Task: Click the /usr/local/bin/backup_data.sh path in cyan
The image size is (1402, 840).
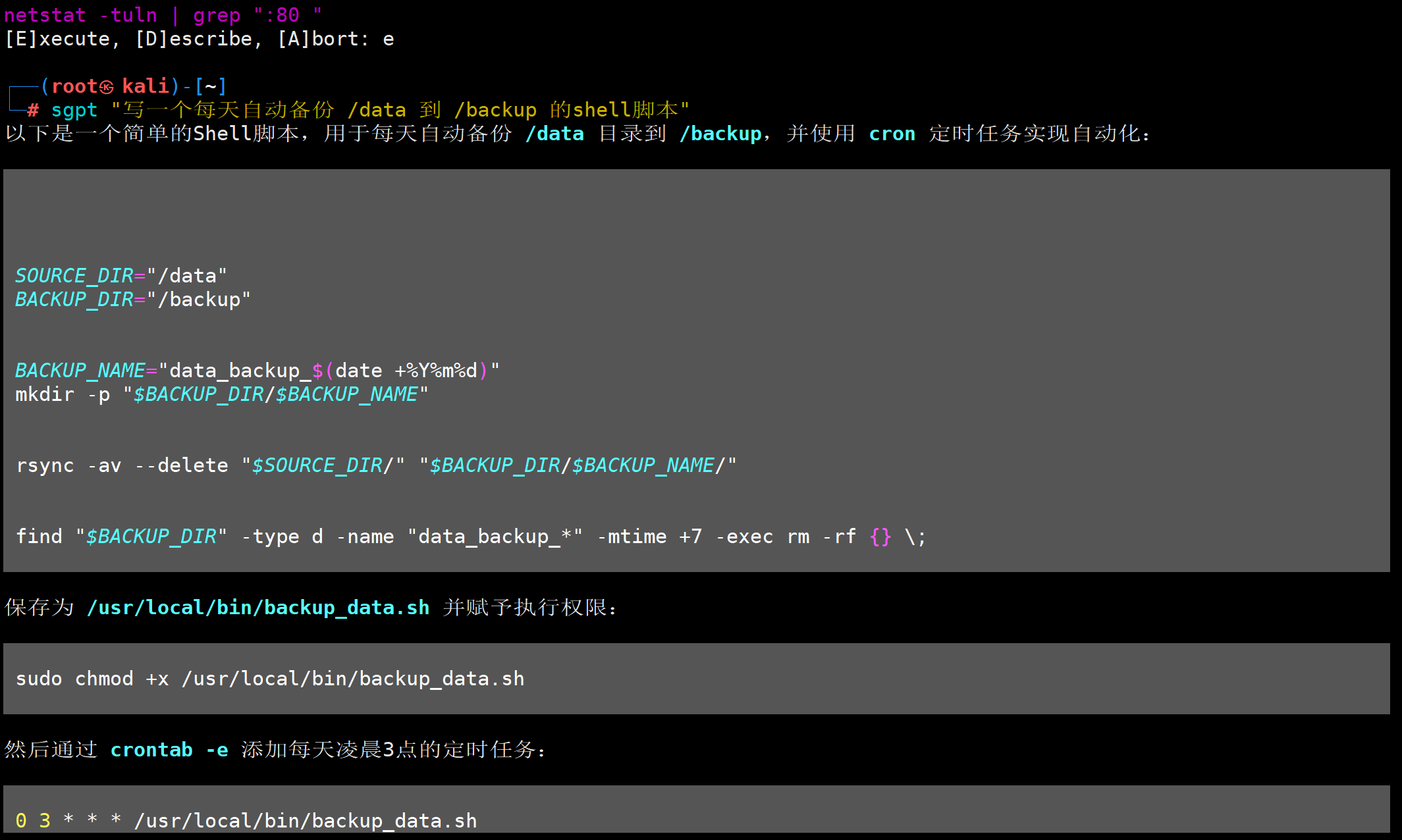Action: (257, 608)
